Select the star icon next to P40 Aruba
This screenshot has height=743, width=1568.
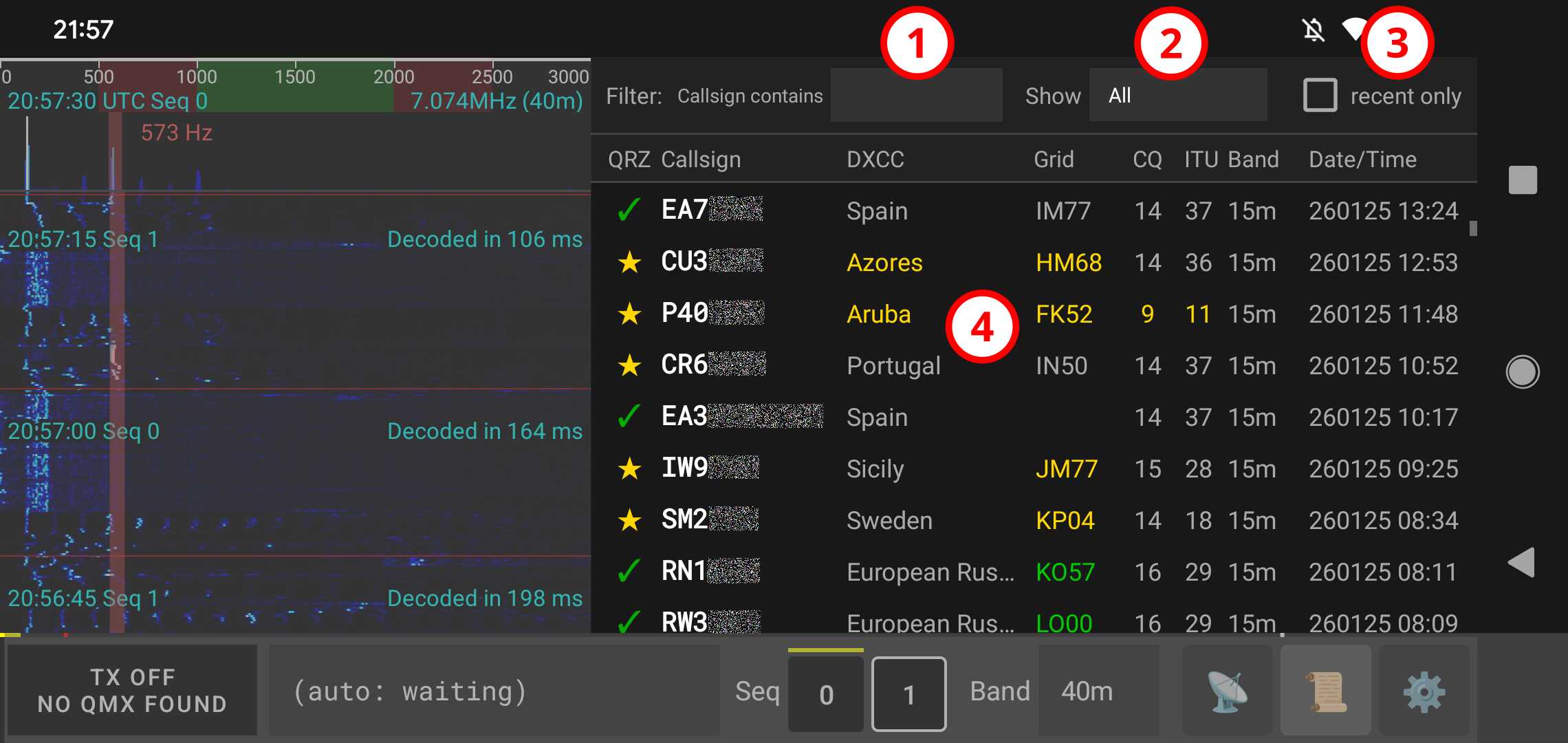pos(628,313)
